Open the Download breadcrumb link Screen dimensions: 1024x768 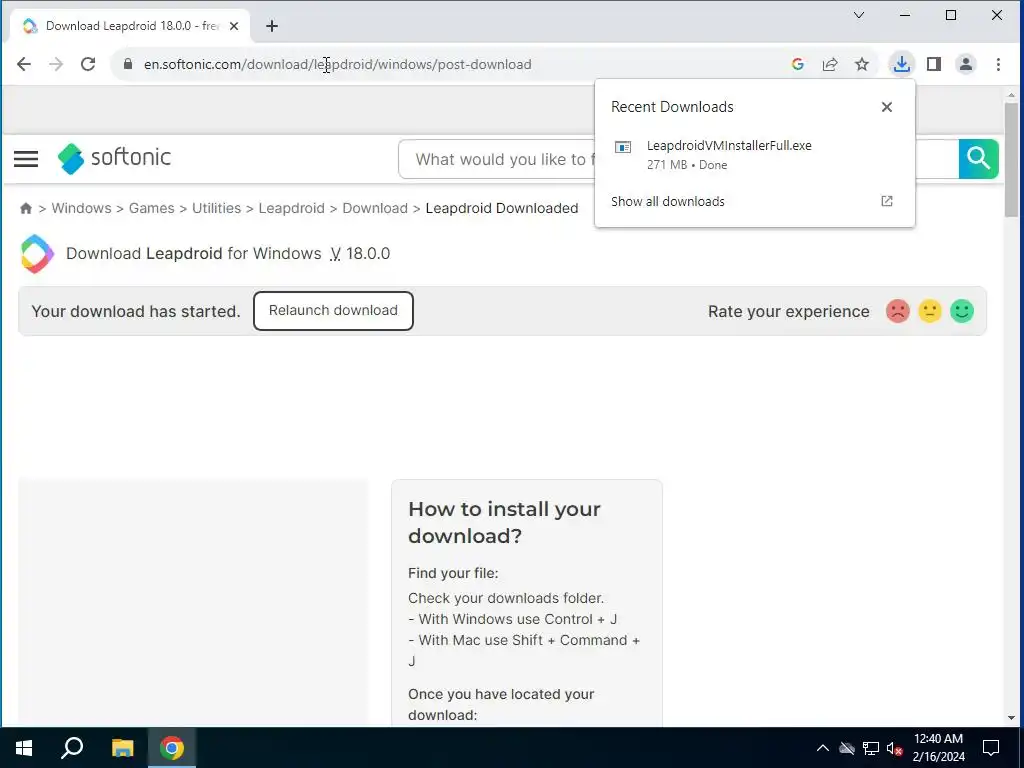pos(375,208)
